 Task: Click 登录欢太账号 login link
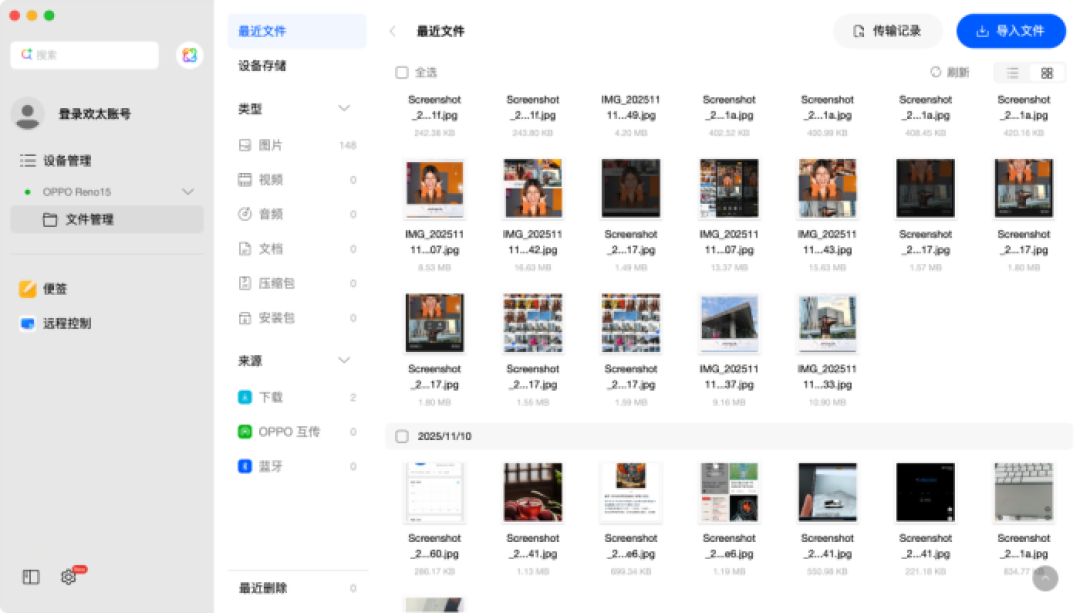click(x=94, y=114)
